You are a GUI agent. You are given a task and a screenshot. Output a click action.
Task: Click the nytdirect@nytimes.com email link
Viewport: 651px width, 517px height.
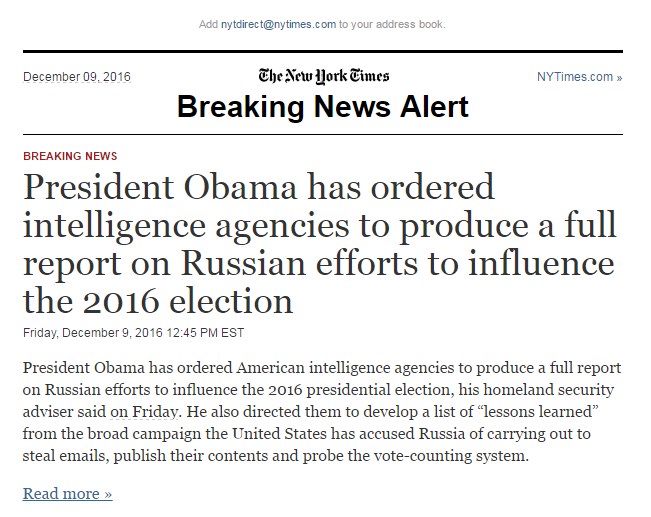click(x=278, y=25)
